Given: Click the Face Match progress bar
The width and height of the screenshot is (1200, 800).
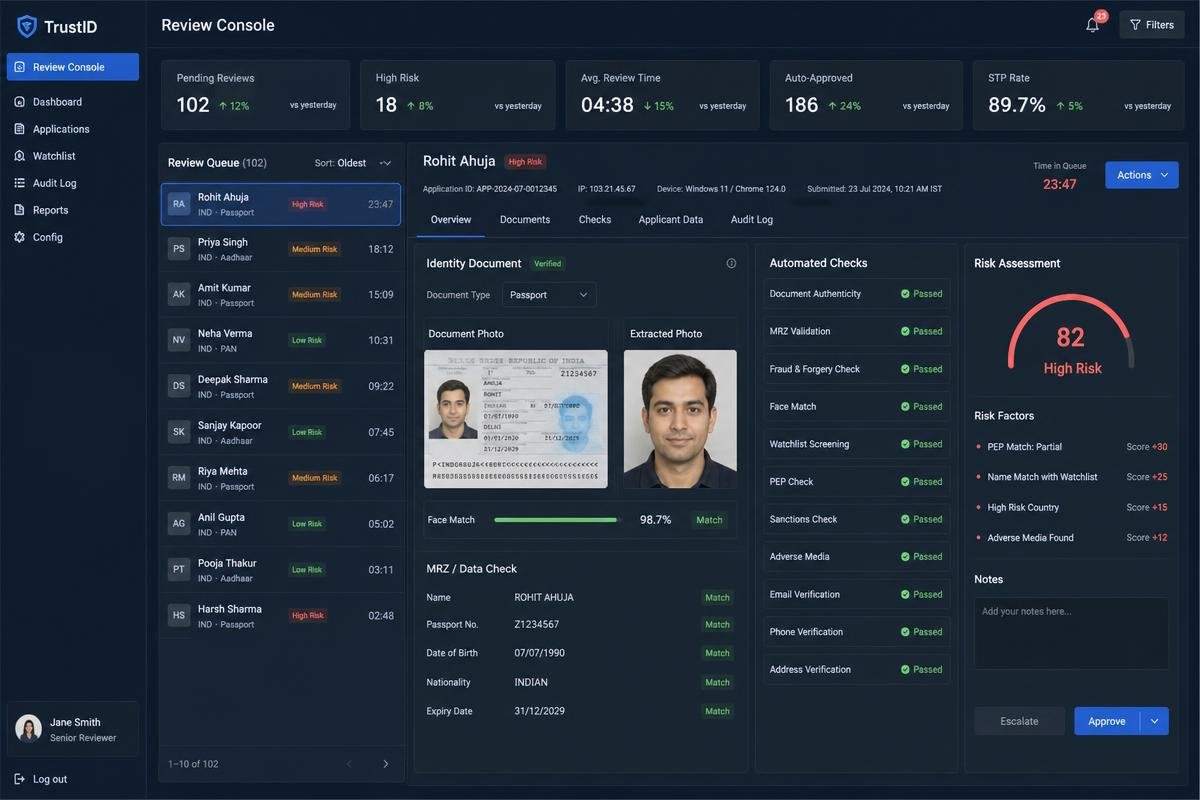Looking at the screenshot, I should pyautogui.click(x=557, y=520).
